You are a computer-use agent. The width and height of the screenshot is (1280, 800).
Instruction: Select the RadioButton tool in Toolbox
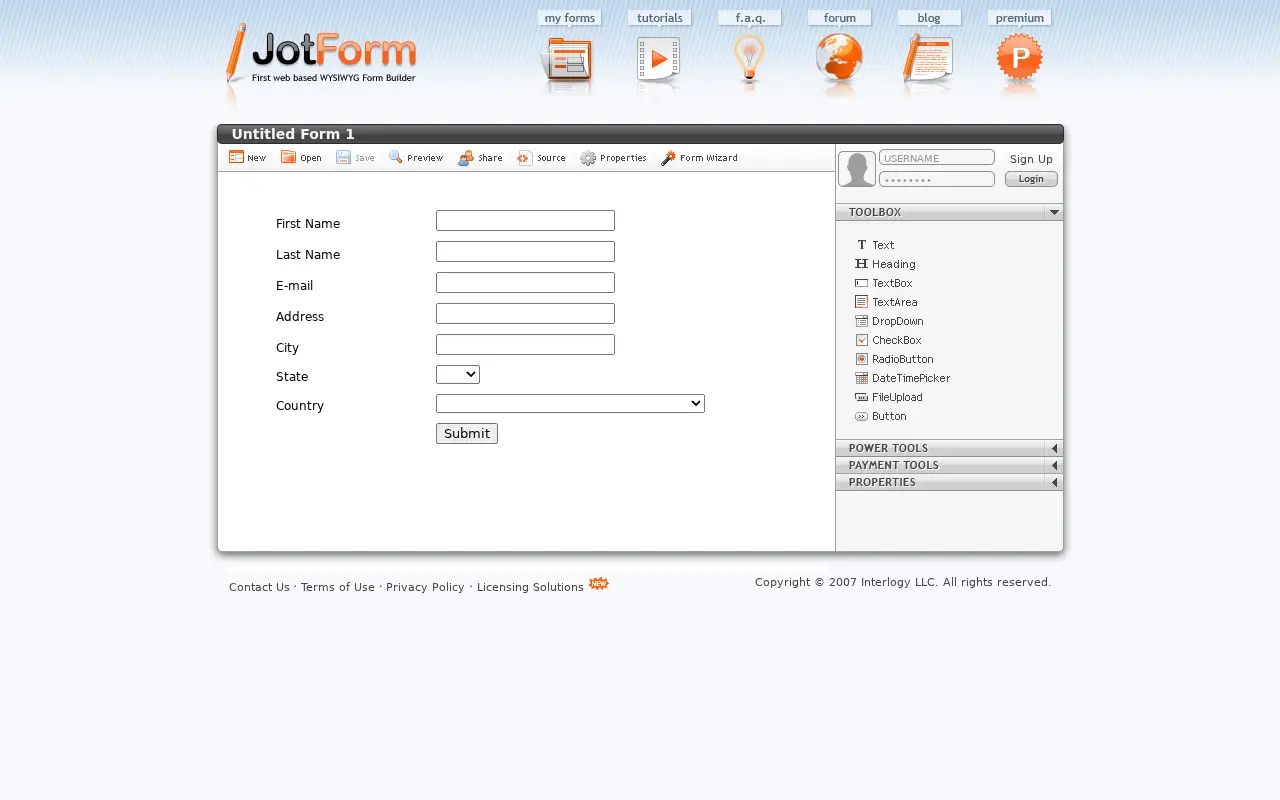[x=894, y=359]
